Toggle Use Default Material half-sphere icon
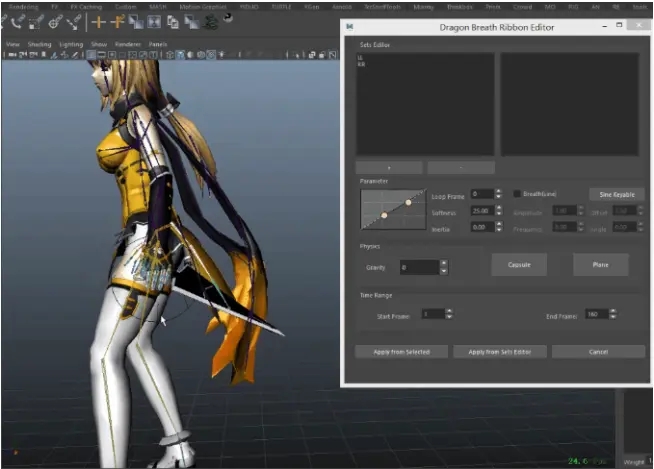Image resolution: width=654 pixels, height=469 pixels. tap(190, 55)
